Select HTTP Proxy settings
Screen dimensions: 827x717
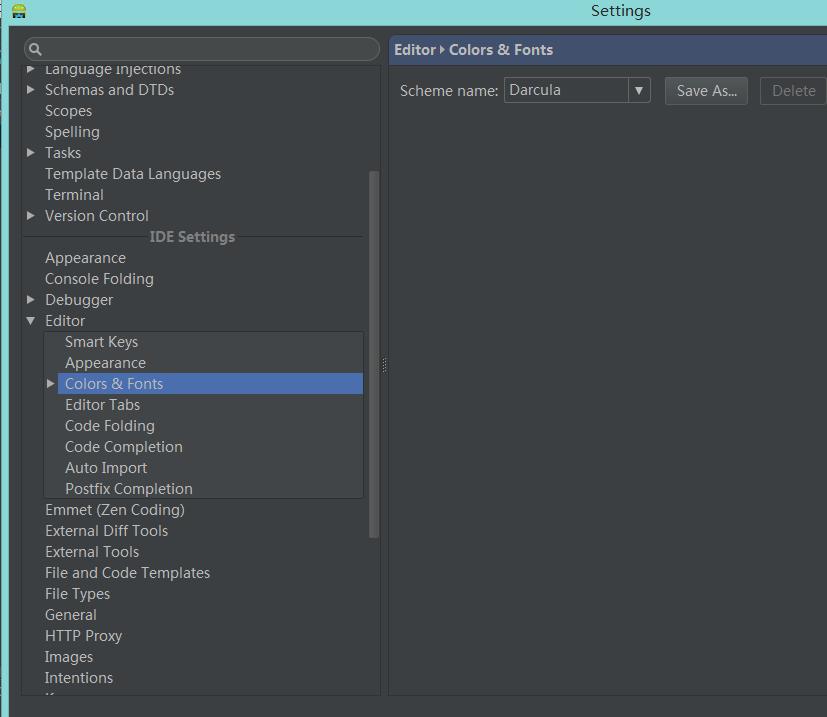(83, 636)
